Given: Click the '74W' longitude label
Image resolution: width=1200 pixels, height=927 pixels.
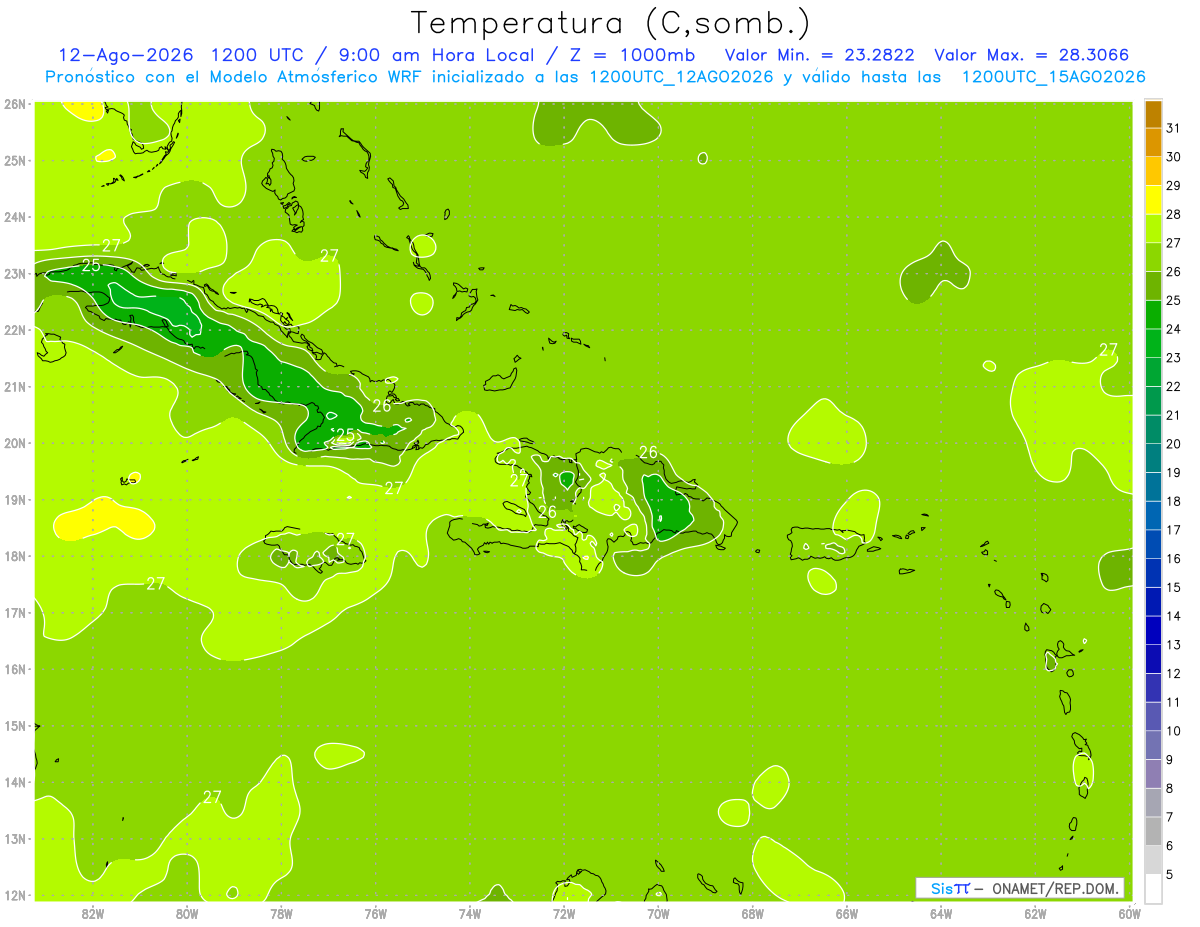Looking at the screenshot, I should coord(470,913).
